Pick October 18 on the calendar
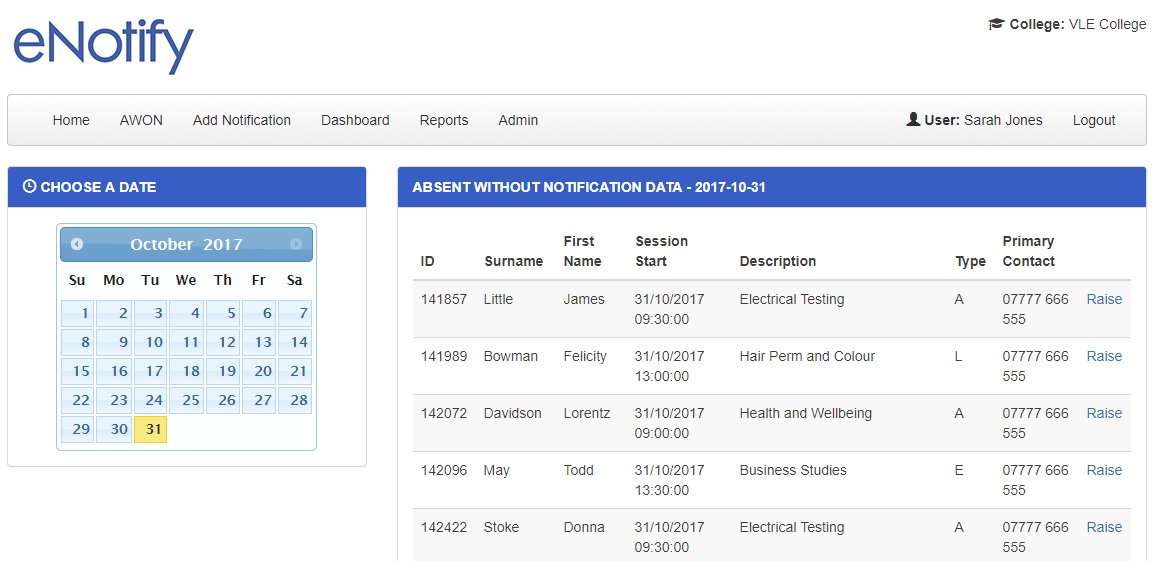Image resolution: width=1164 pixels, height=561 pixels. (x=186, y=371)
